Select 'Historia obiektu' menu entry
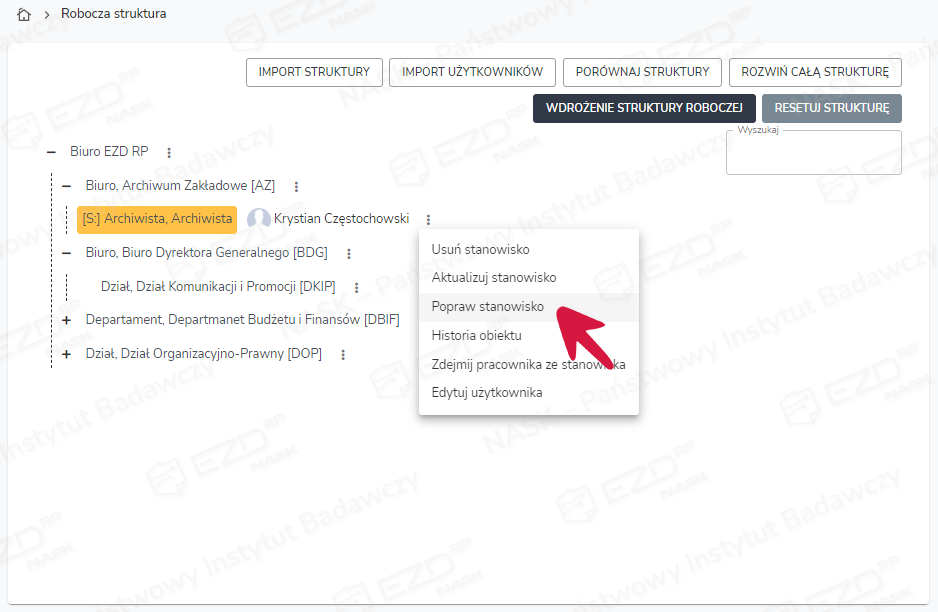 click(476, 335)
